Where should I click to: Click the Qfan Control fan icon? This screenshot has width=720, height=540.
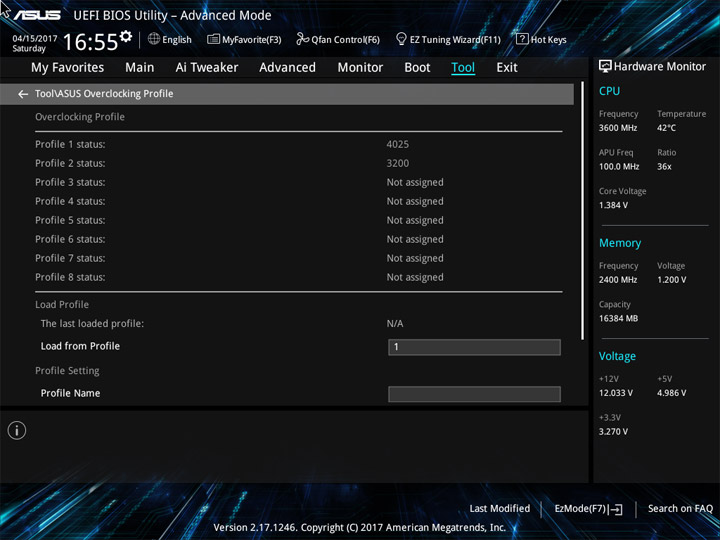tap(302, 39)
